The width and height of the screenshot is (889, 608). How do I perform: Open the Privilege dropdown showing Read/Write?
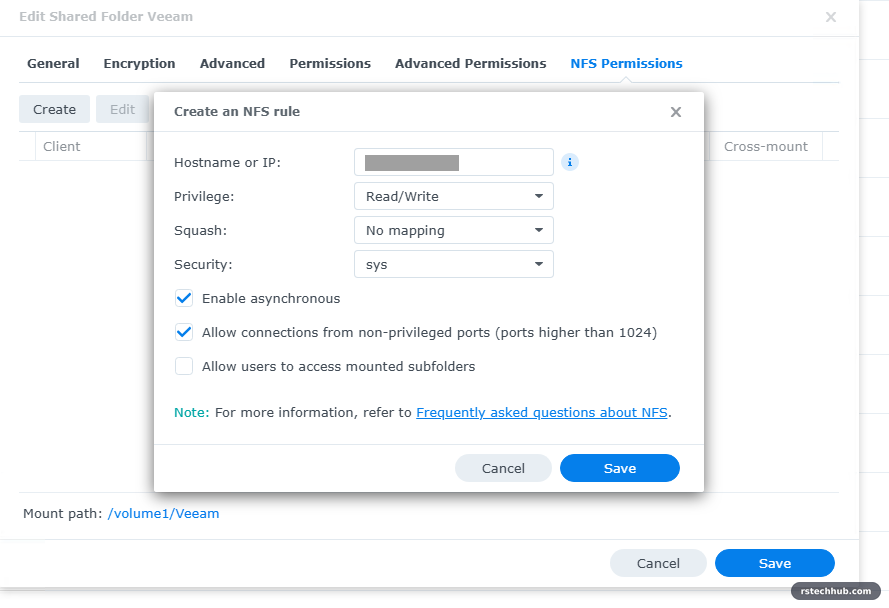454,196
